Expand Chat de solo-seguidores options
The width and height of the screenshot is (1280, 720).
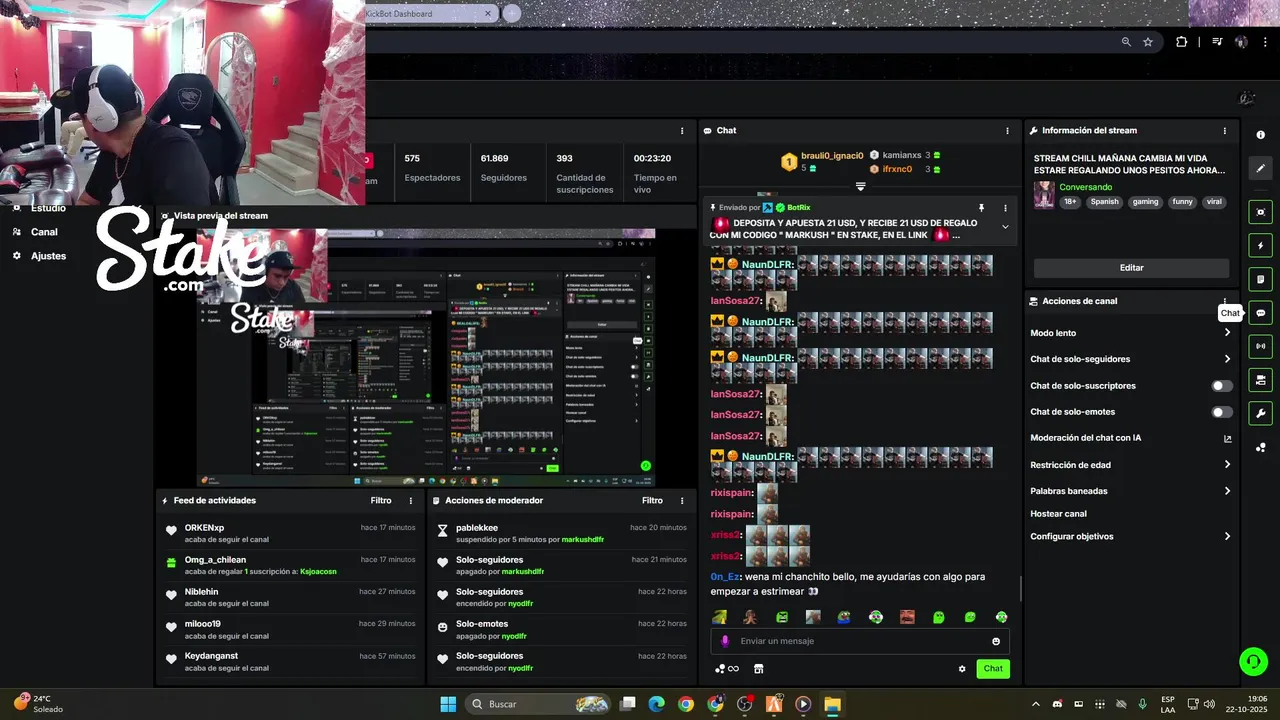[1227, 359]
